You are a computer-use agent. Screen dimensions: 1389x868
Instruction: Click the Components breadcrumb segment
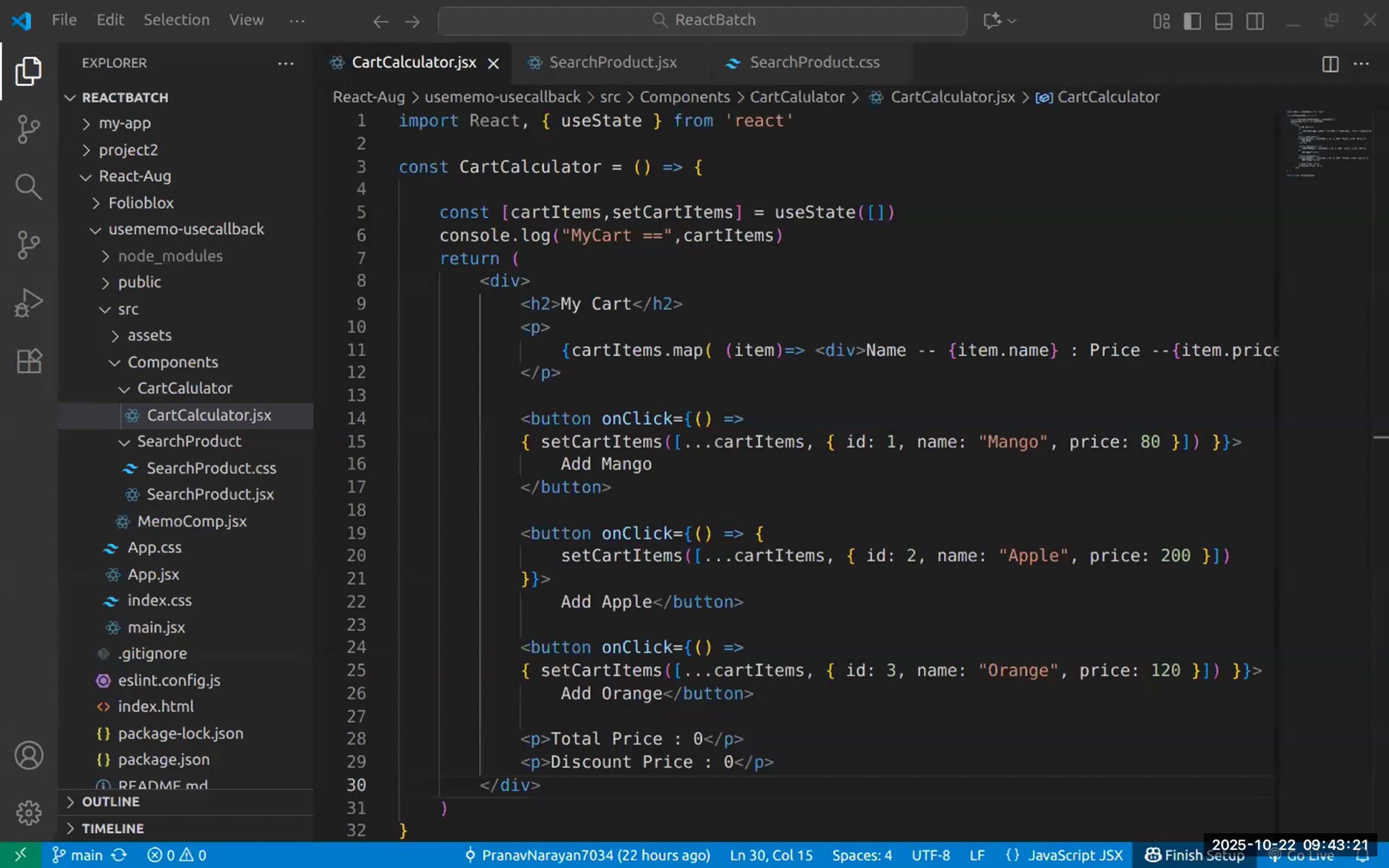coord(685,97)
